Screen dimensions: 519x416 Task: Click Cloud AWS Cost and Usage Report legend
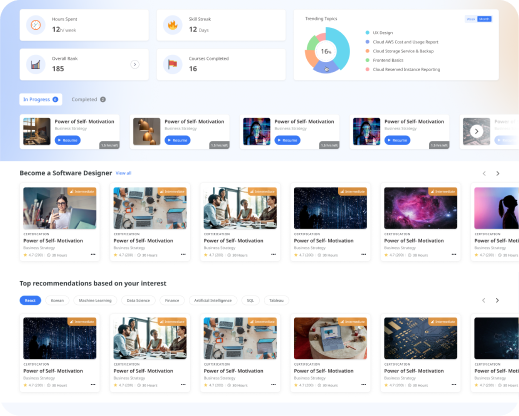[402, 42]
